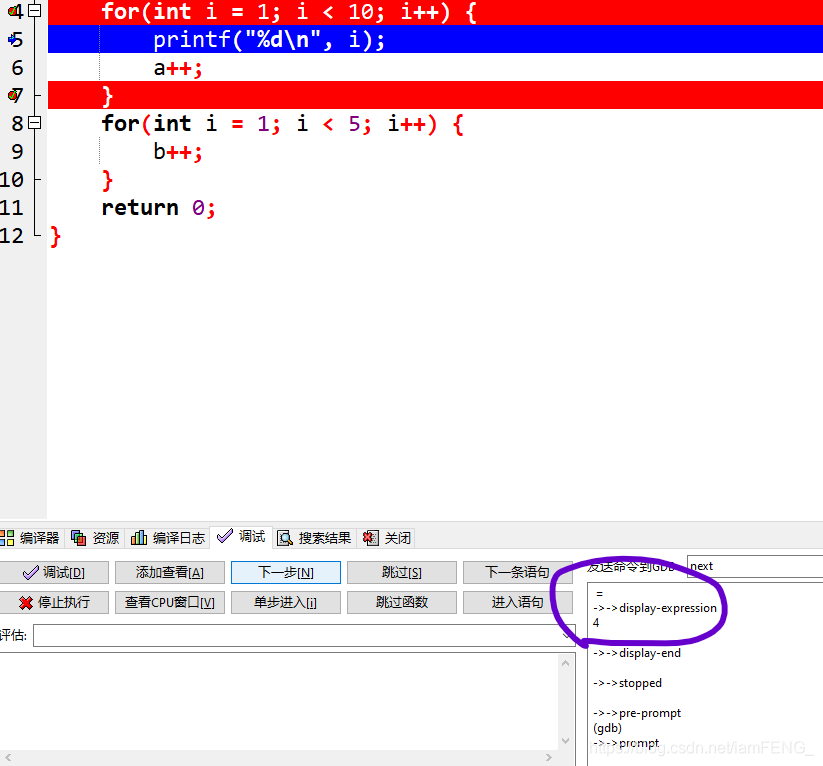The image size is (823, 766).
Task: Open the 资源 tab
Action: [95, 538]
